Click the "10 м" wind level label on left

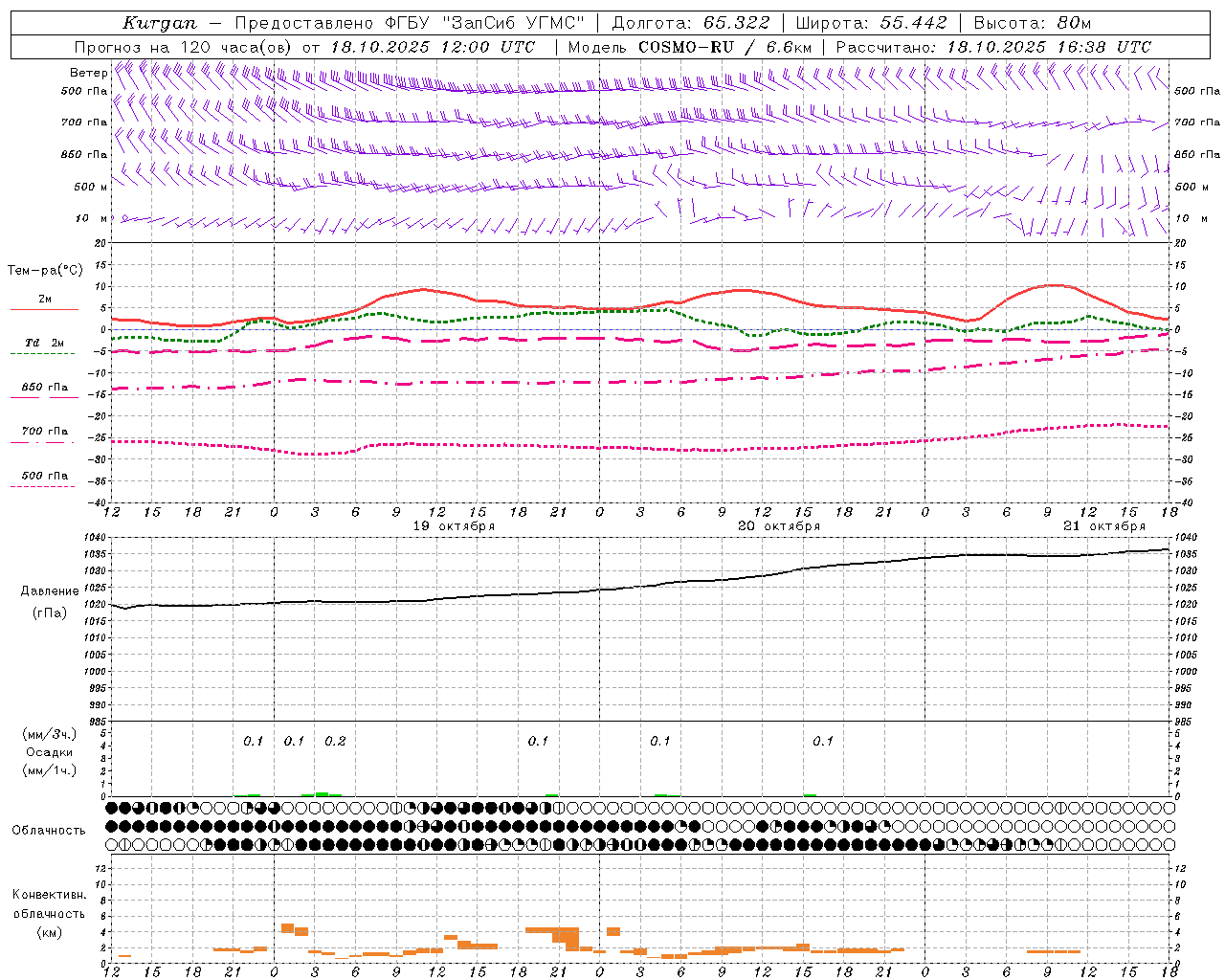[91, 218]
